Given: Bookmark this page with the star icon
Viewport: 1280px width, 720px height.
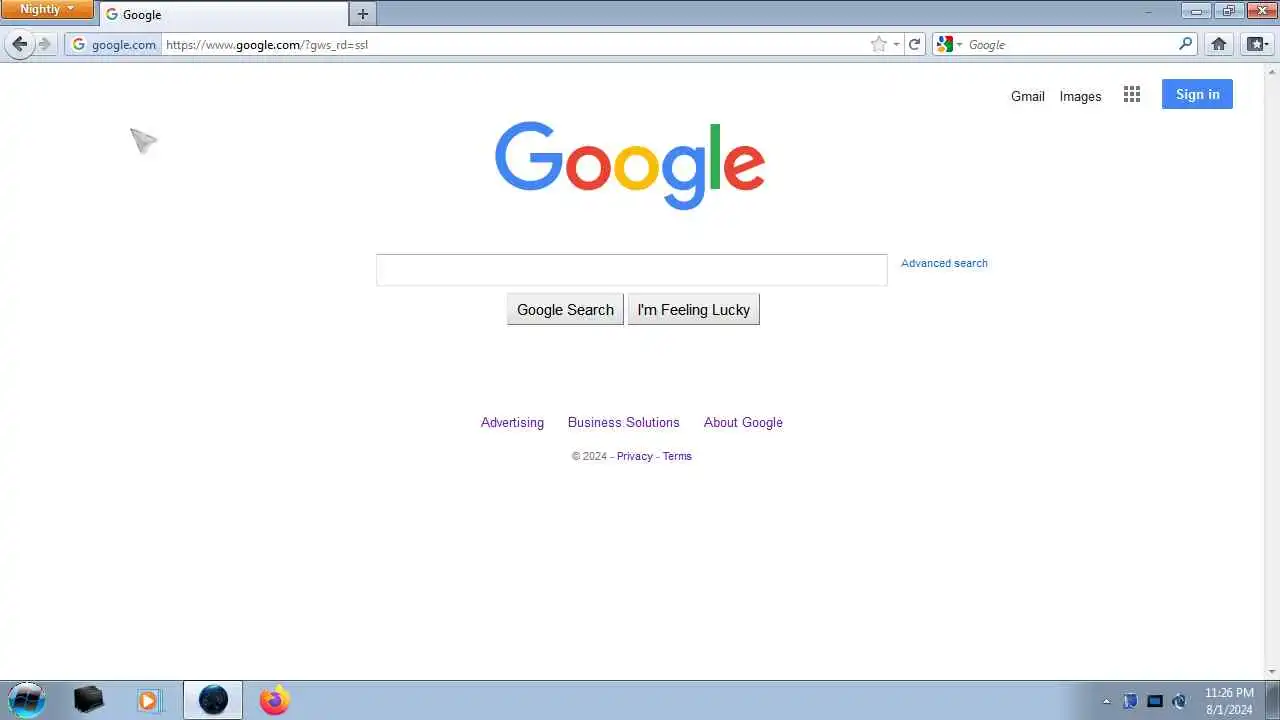Looking at the screenshot, I should pos(878,44).
